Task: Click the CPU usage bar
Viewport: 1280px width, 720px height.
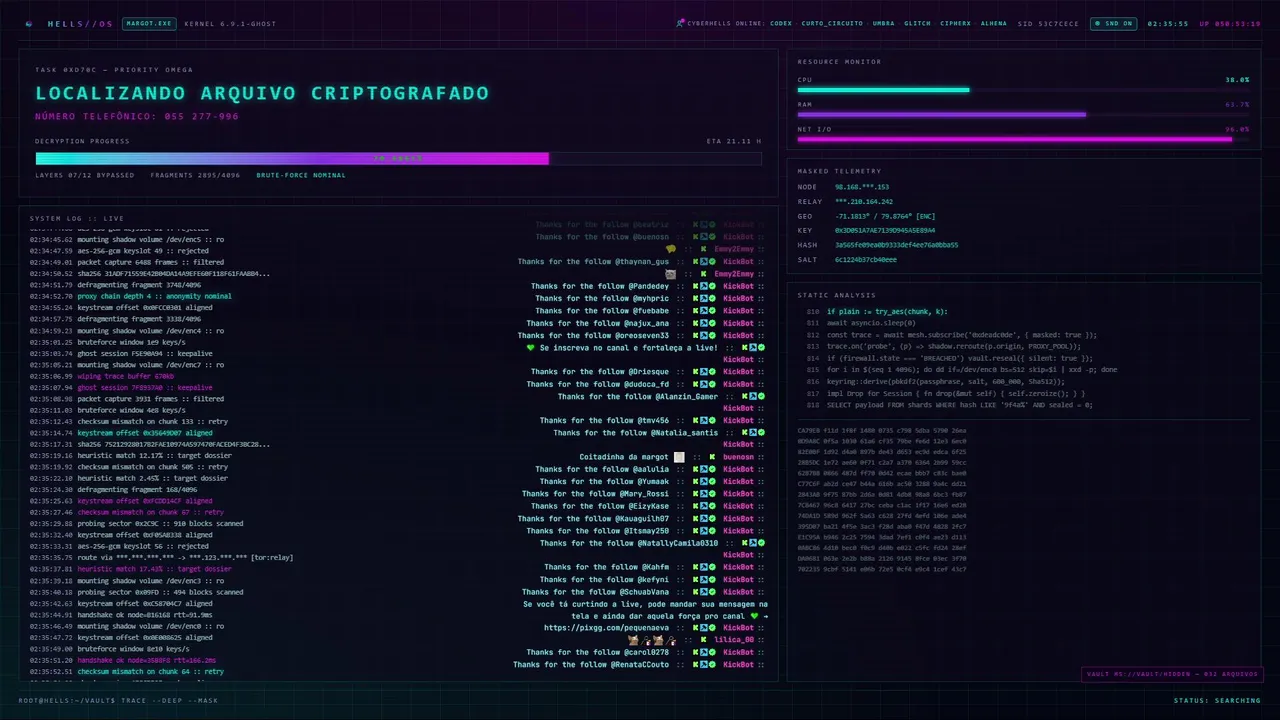Action: (1023, 90)
